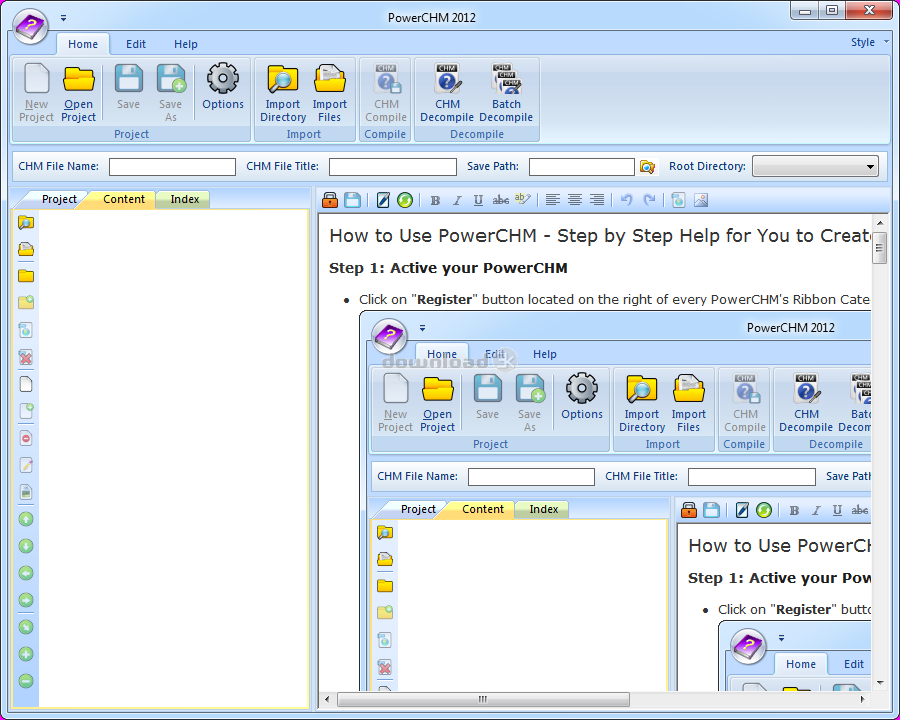Toggle bold formatting
This screenshot has height=720, width=900.
435,200
